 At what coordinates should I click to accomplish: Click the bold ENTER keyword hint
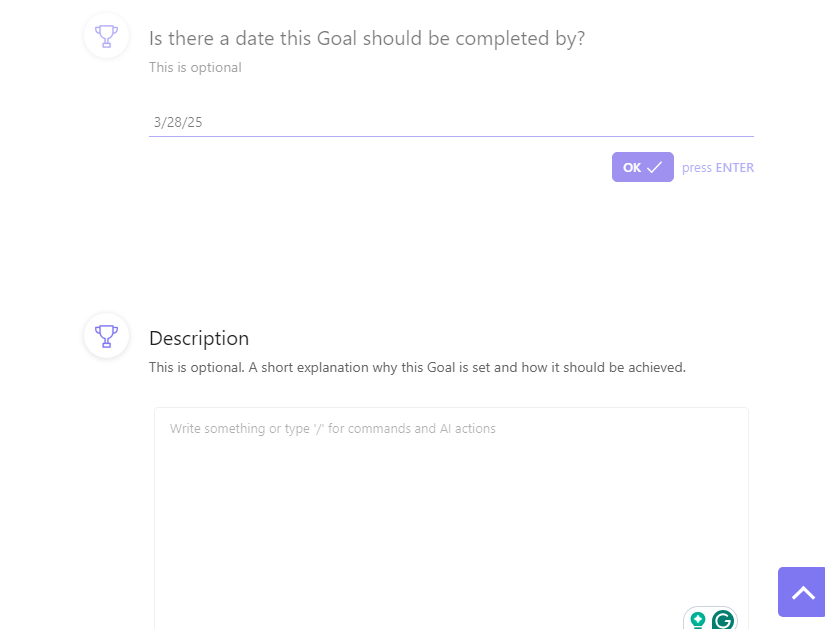coord(735,168)
